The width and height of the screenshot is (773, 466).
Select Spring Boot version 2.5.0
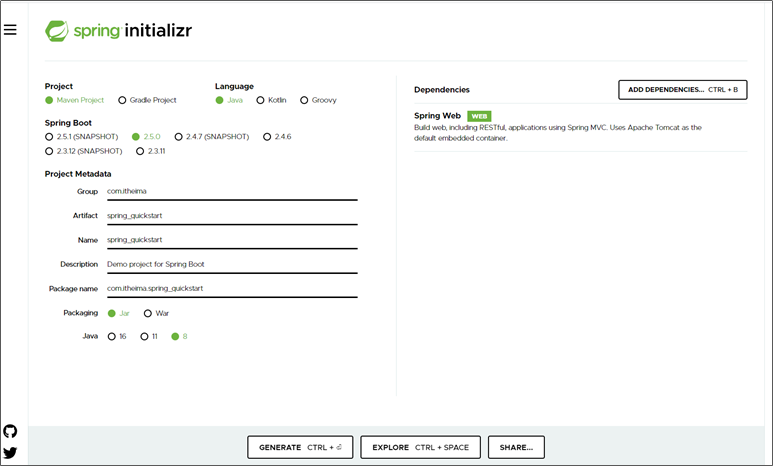pos(136,137)
